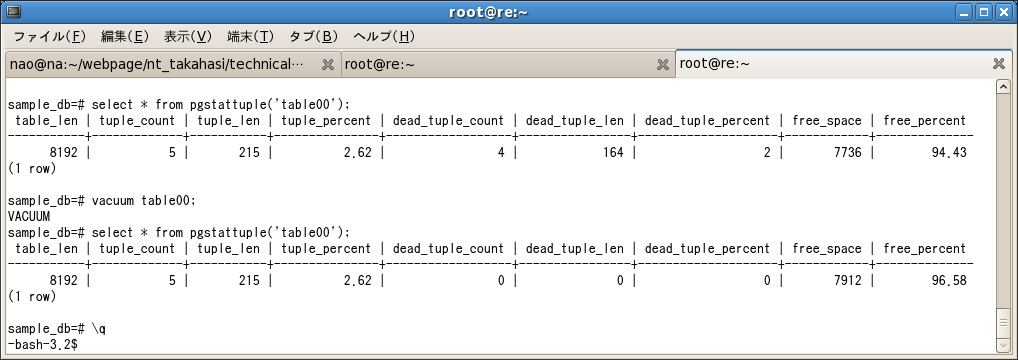
Task: Close the rightmost root@re:~ tab
Action: 999,64
